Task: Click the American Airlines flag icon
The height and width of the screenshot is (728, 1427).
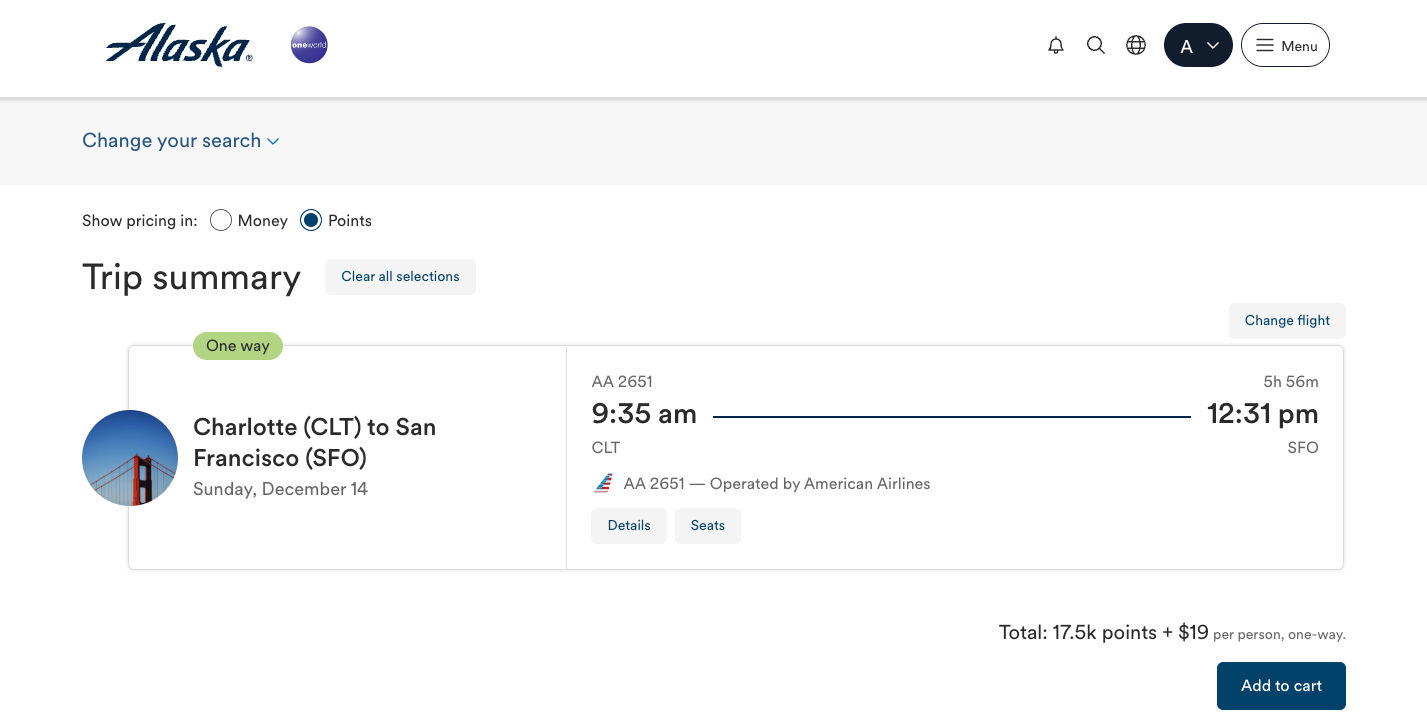Action: (602, 482)
